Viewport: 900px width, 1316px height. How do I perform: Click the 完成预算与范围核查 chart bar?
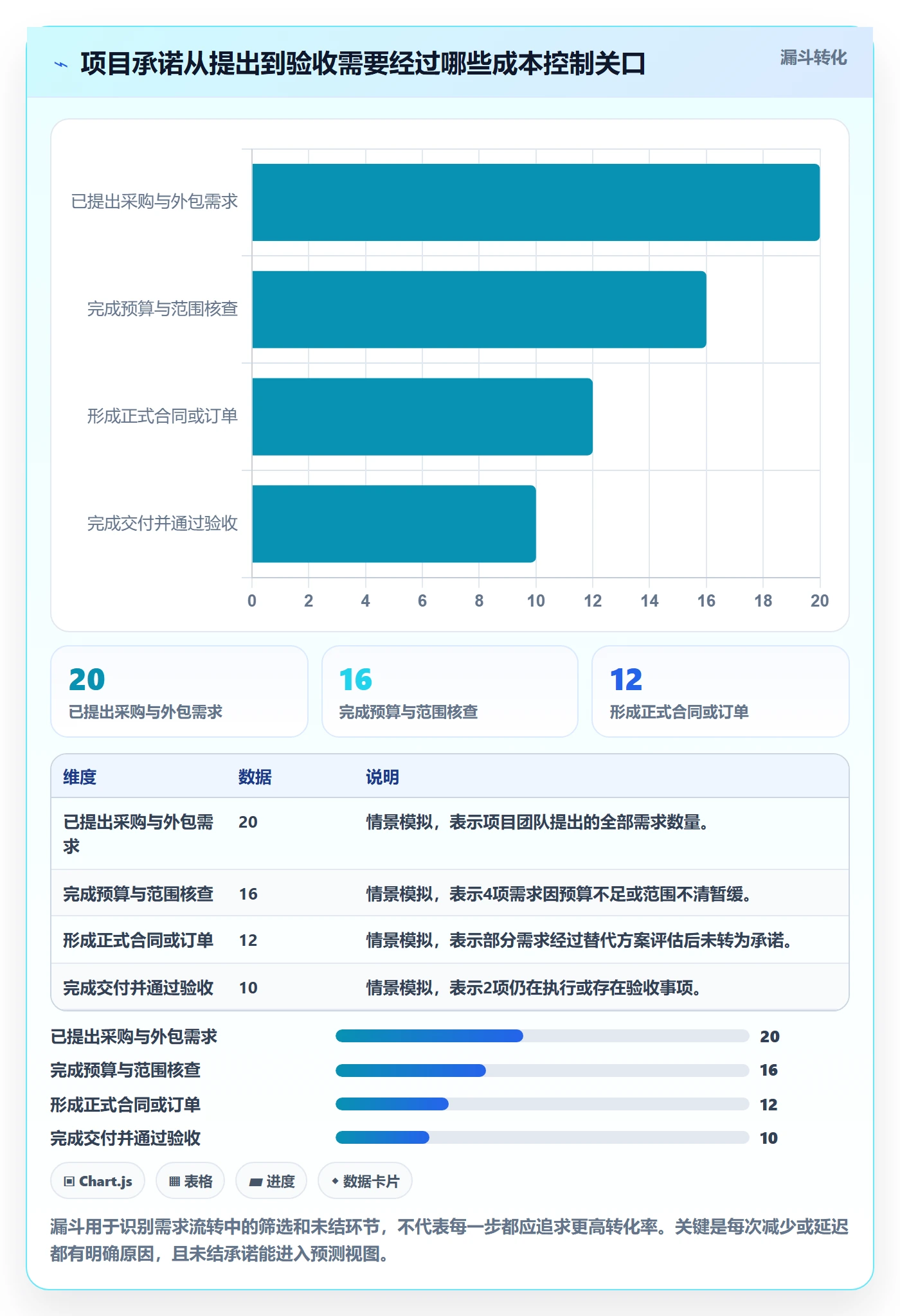(479, 310)
